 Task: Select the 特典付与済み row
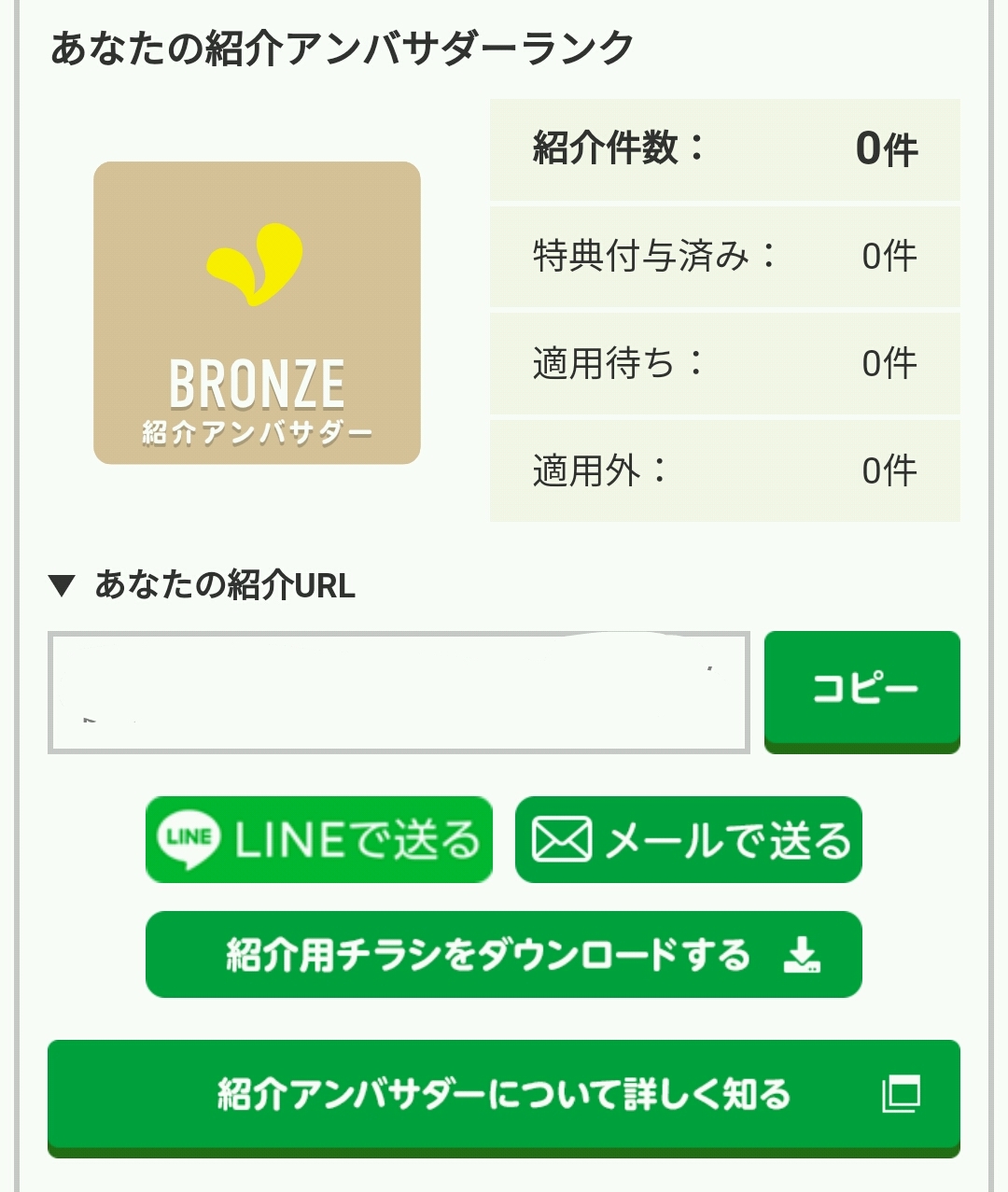coord(724,256)
